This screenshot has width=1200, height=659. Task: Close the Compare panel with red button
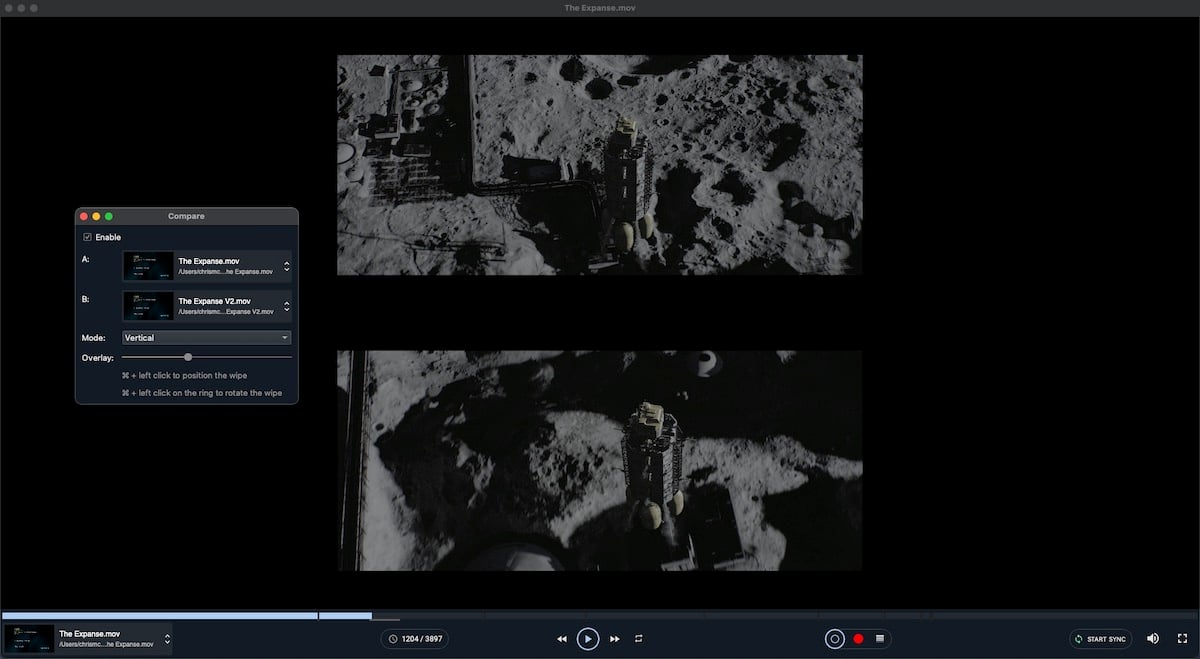tap(84, 216)
